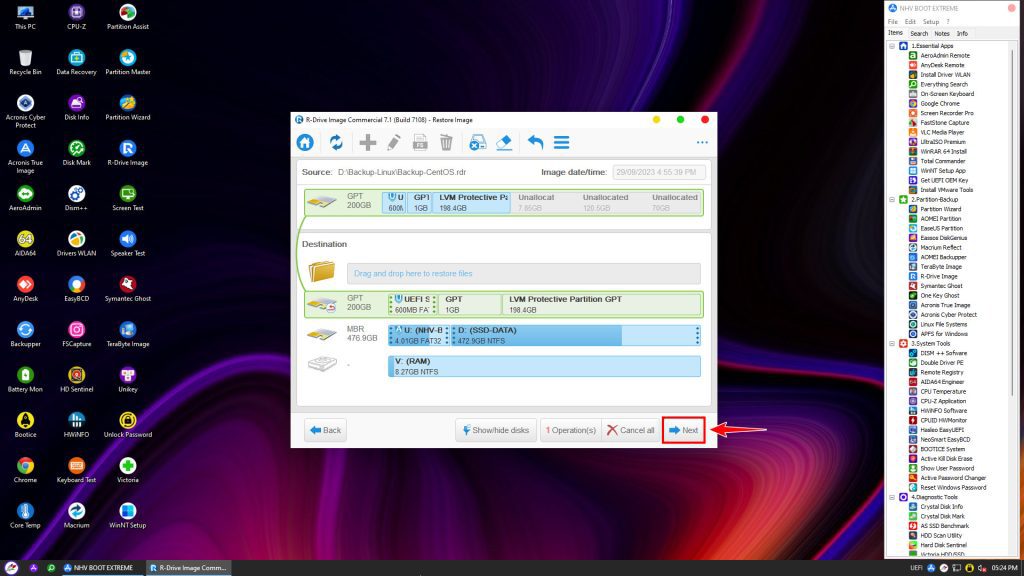Viewport: 1024px width, 576px height.
Task: Select Macrium Reflect in tree list
Action: (940, 248)
